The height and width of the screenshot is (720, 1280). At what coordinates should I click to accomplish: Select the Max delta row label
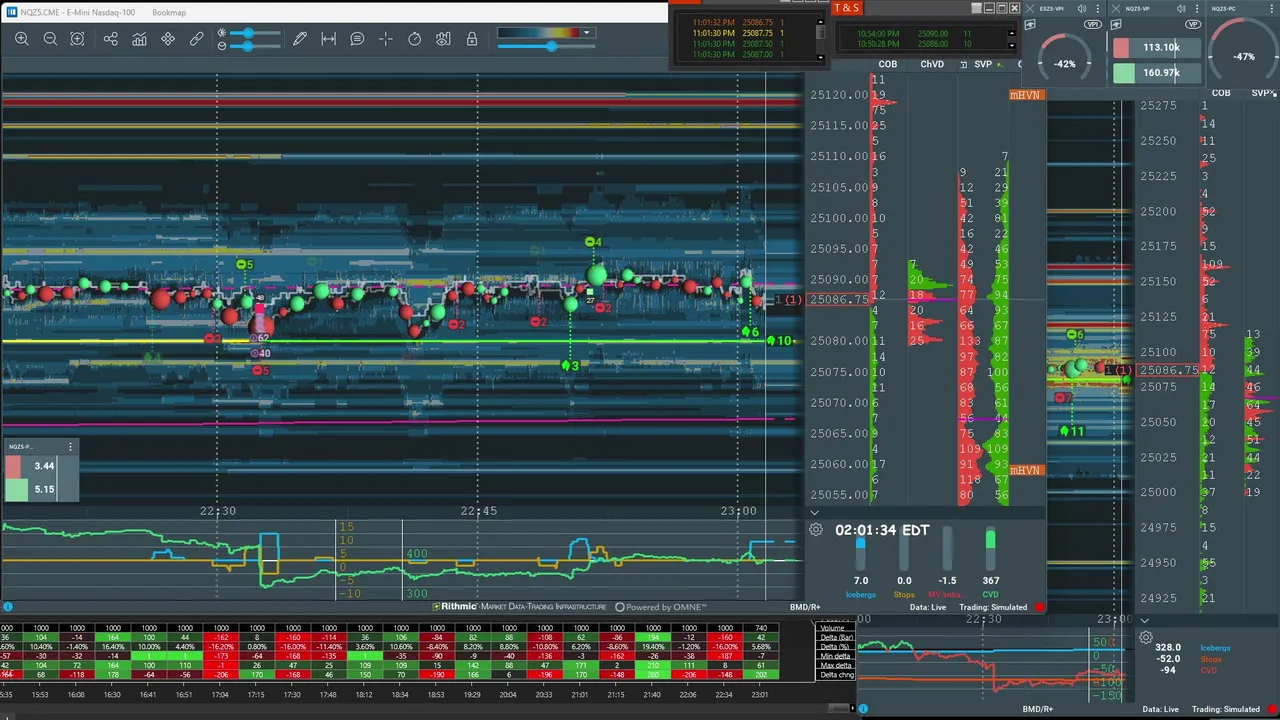[x=834, y=665]
